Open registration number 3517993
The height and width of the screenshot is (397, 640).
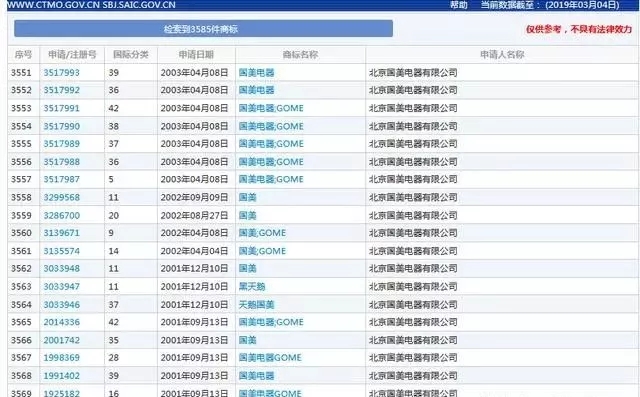[62, 73]
